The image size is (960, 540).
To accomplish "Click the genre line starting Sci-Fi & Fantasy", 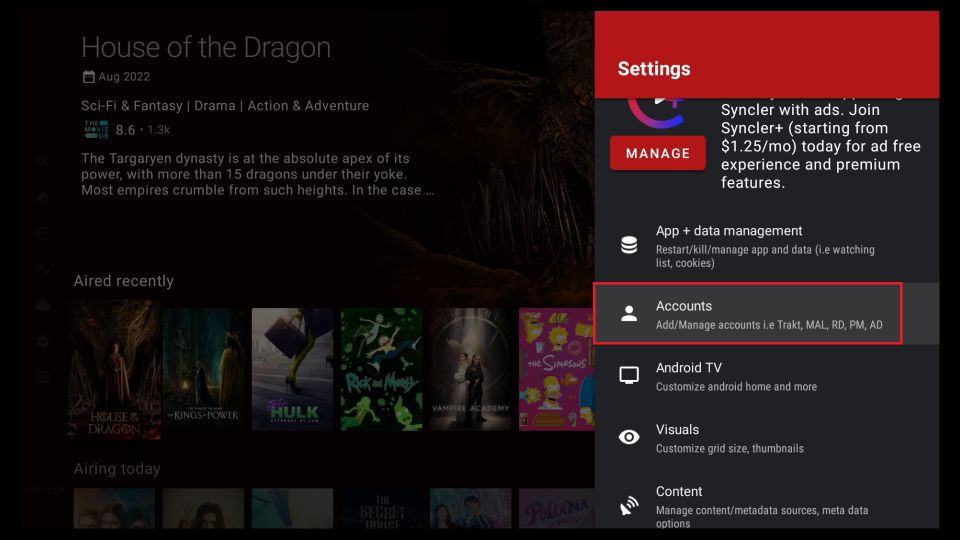I will click(x=225, y=105).
